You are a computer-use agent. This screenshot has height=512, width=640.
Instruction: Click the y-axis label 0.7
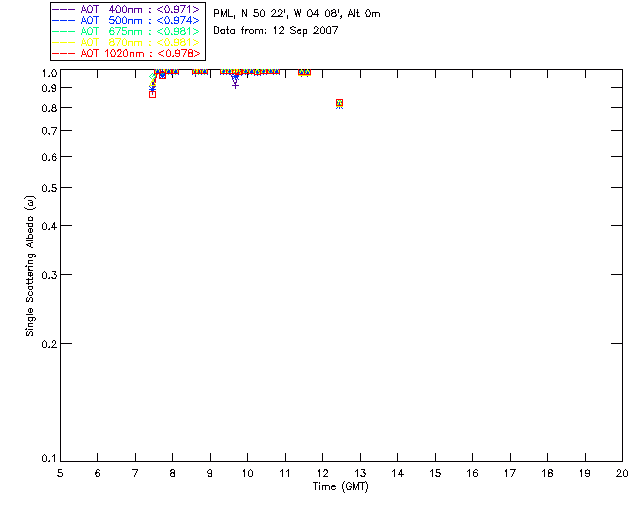(49, 131)
